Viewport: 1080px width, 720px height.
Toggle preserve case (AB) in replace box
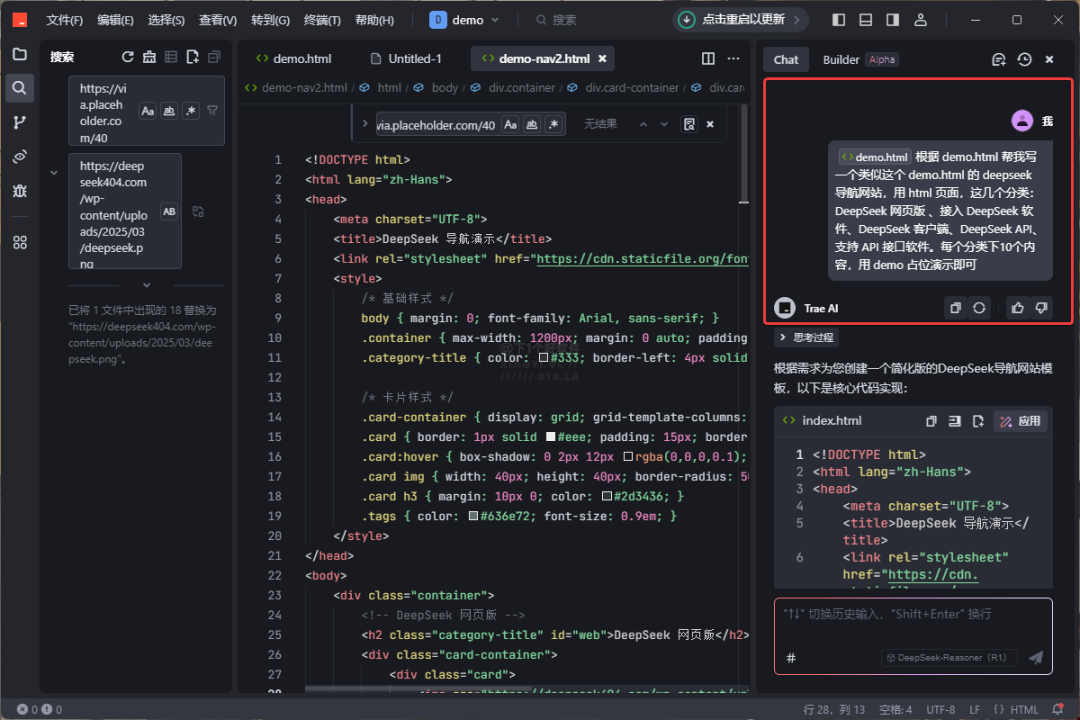pos(169,211)
